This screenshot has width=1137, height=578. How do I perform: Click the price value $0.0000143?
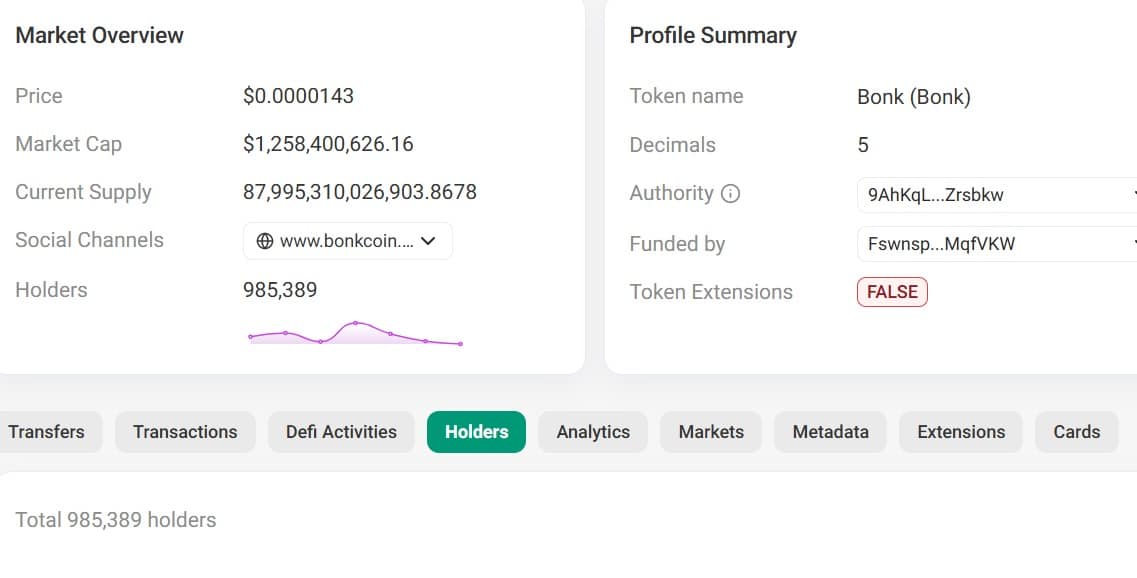click(x=298, y=96)
